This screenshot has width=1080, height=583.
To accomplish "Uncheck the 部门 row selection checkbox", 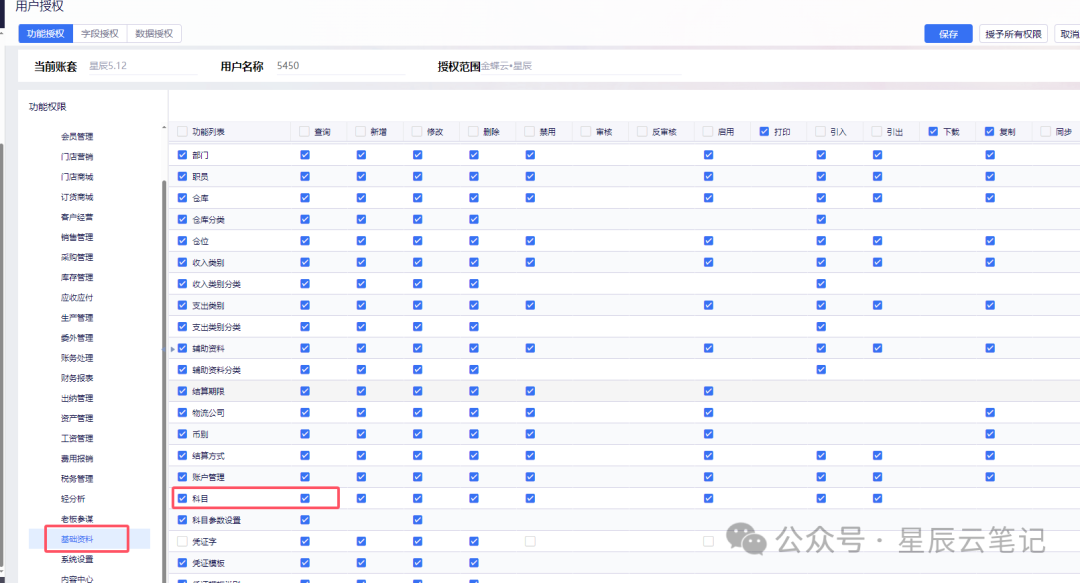I will [x=183, y=155].
